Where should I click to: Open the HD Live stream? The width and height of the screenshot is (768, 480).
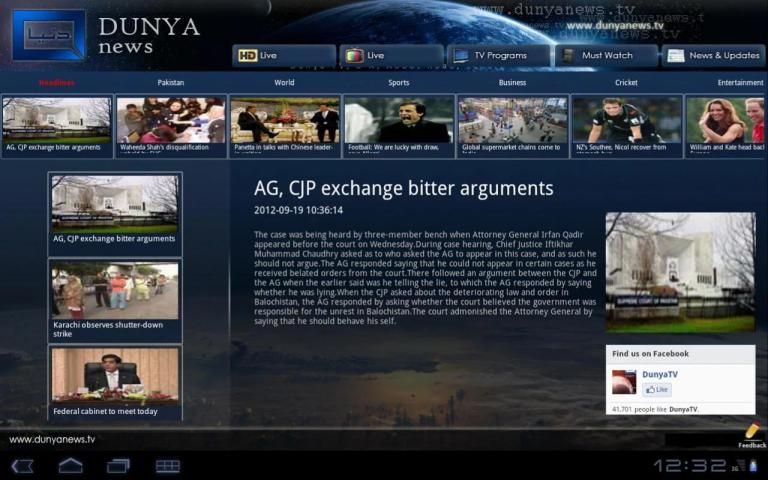284,56
